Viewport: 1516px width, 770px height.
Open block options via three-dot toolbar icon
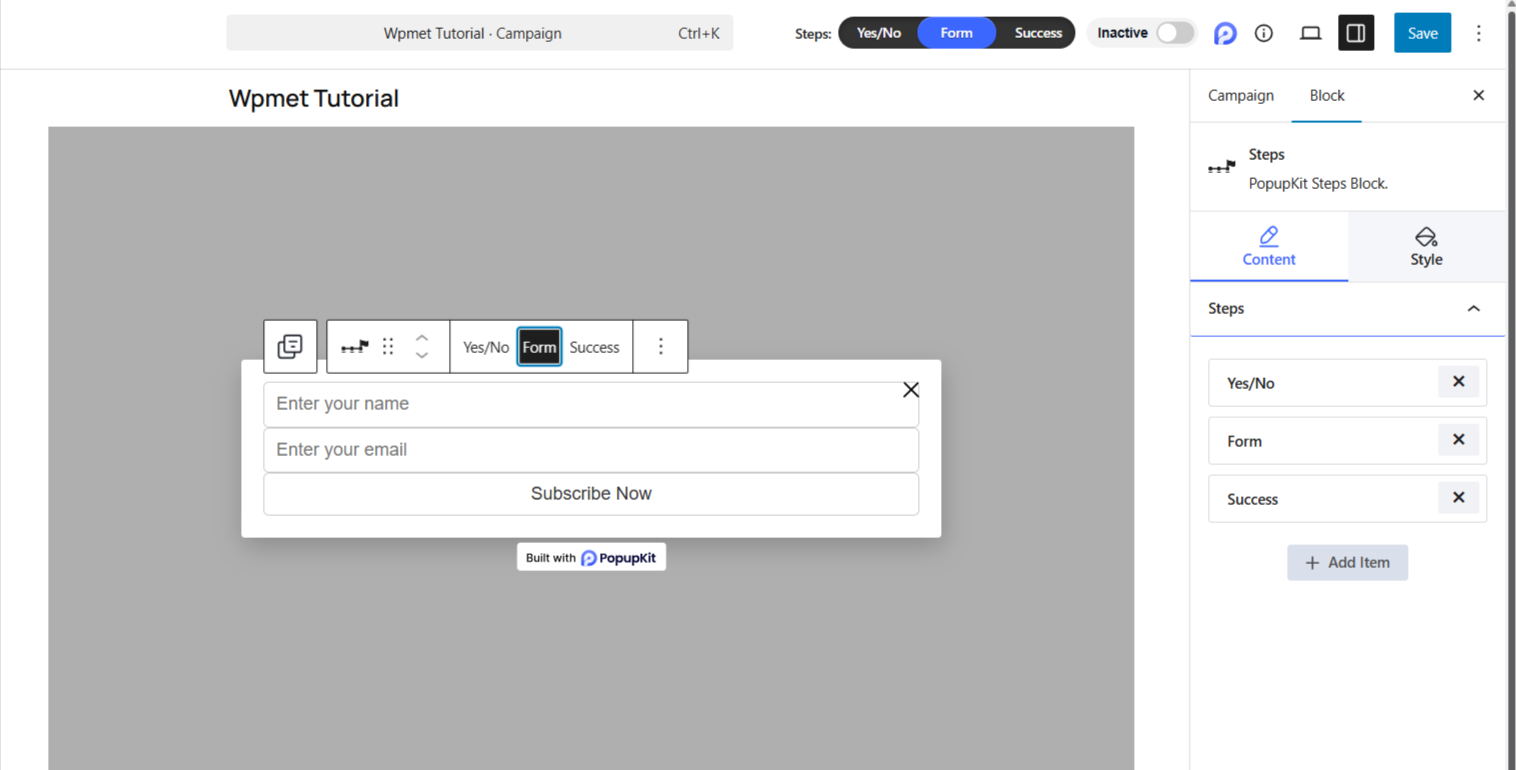pos(660,347)
